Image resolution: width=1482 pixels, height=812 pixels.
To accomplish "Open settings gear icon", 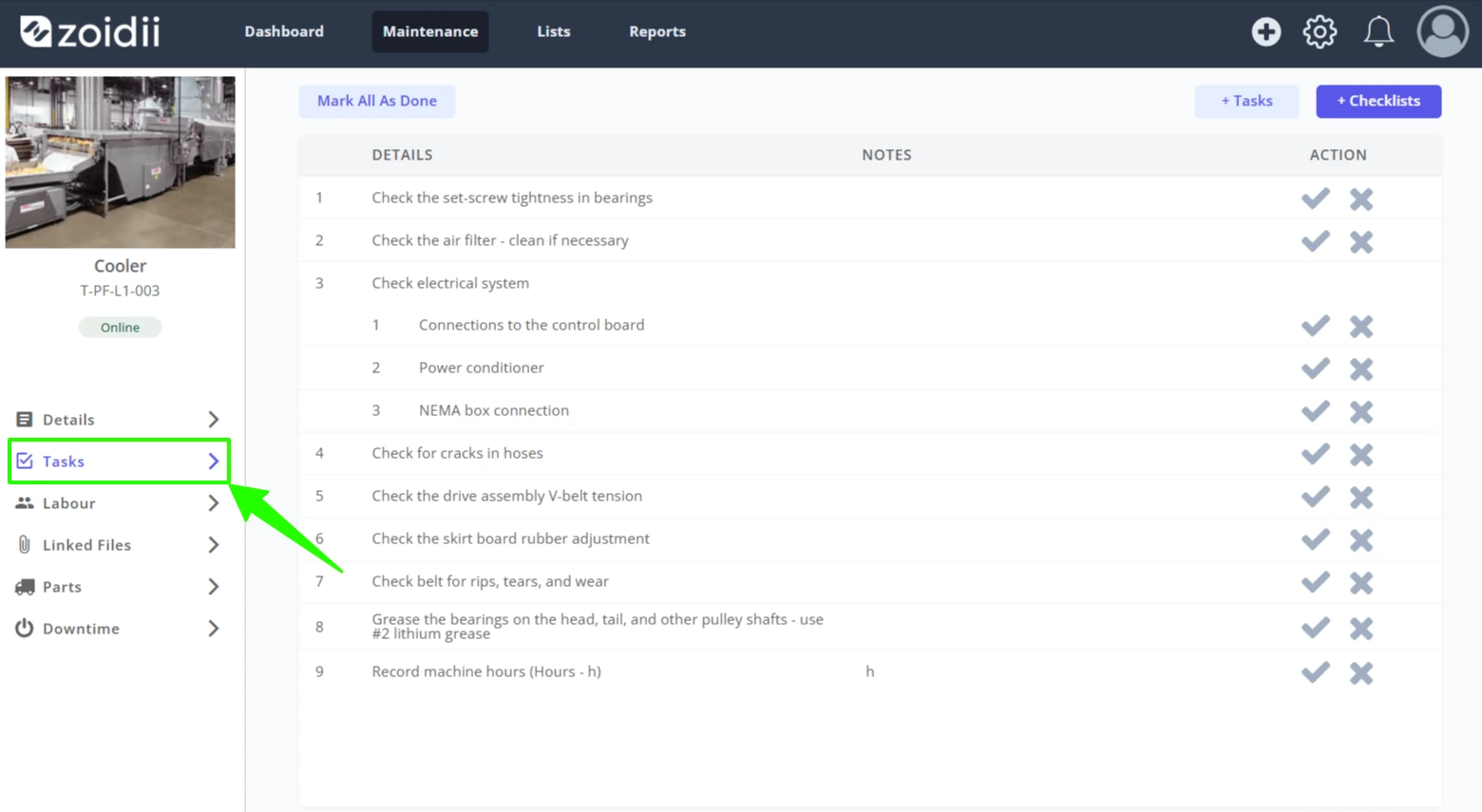I will coord(1320,31).
